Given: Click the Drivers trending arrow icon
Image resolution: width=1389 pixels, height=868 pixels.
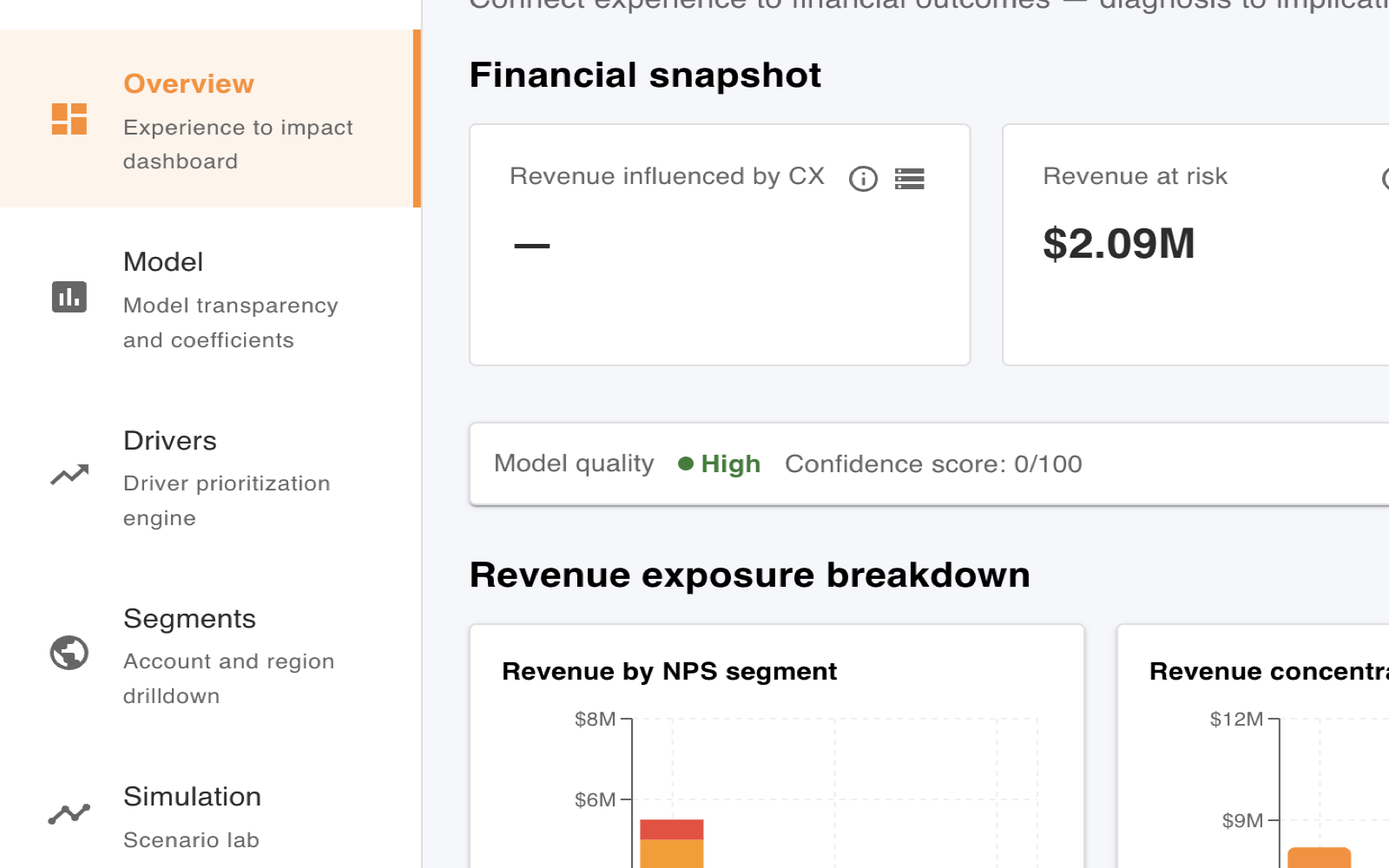Looking at the screenshot, I should (69, 475).
